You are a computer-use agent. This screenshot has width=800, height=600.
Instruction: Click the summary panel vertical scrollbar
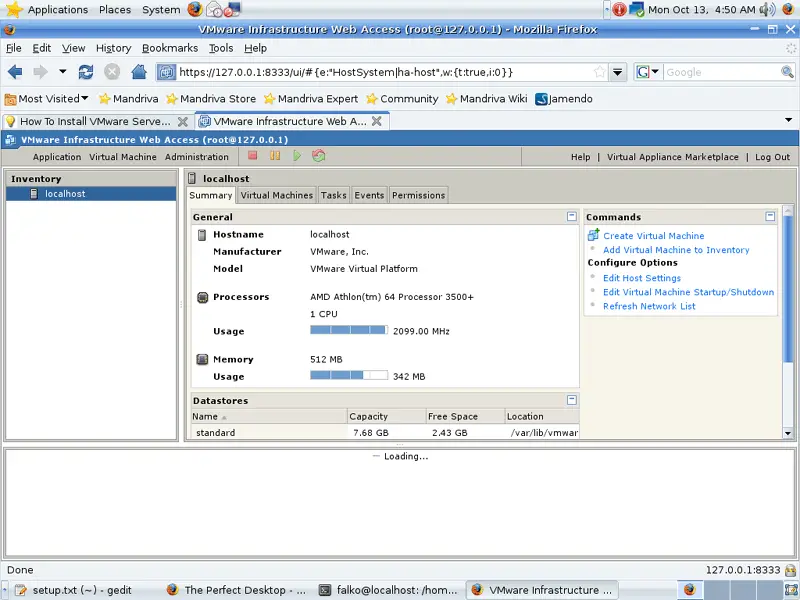[788, 287]
